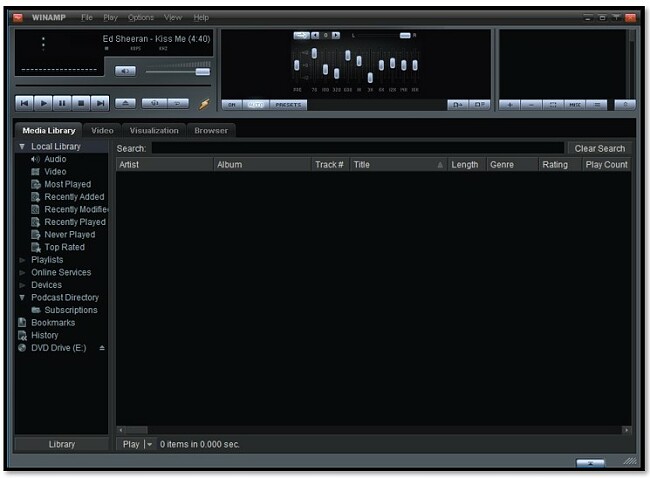Screen dimensions: 650x478
Task: Start playback with the Play button
Action: [43, 103]
